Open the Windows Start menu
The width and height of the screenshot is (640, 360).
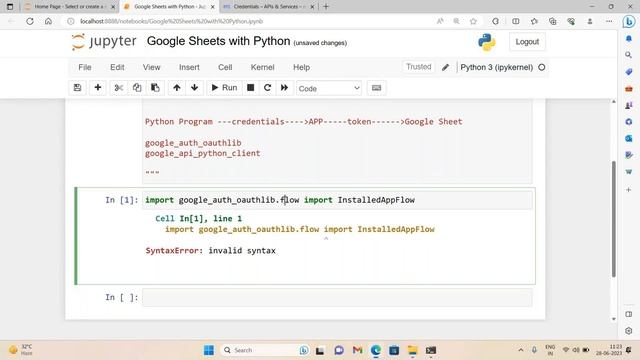209,350
